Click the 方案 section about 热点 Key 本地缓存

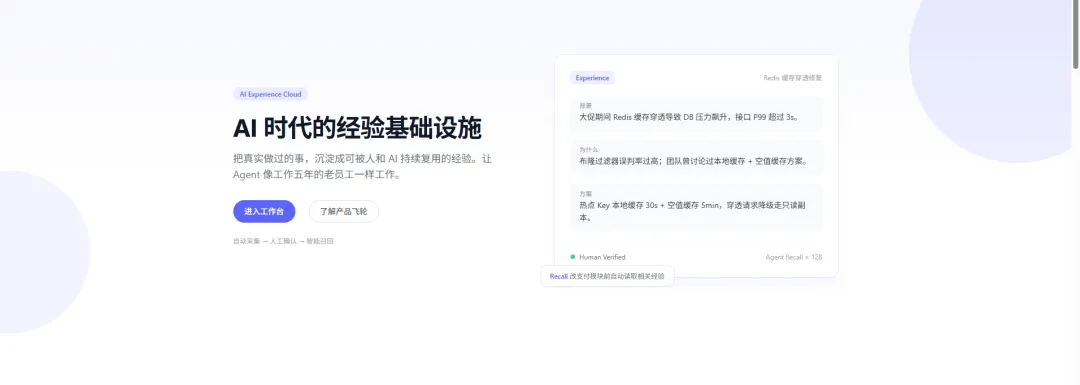coord(696,207)
